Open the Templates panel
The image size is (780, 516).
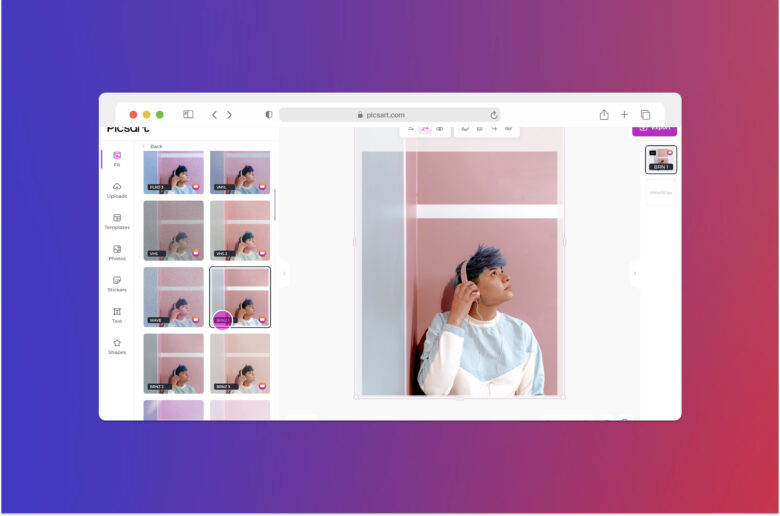[x=117, y=221]
